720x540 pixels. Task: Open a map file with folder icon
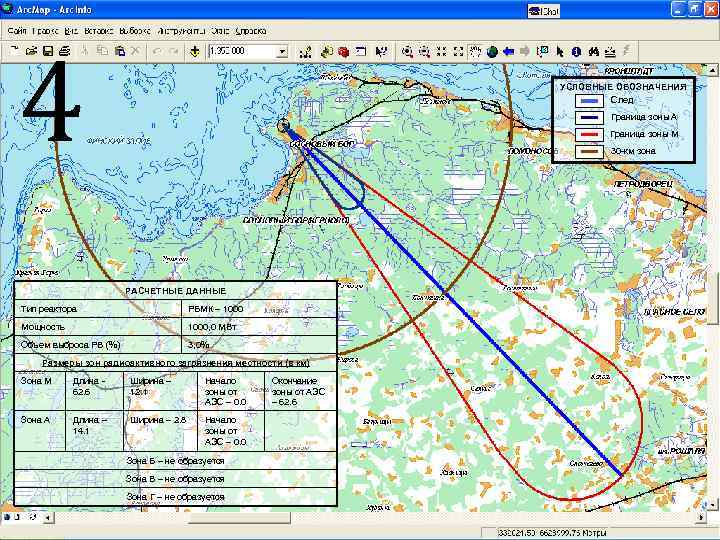31,51
